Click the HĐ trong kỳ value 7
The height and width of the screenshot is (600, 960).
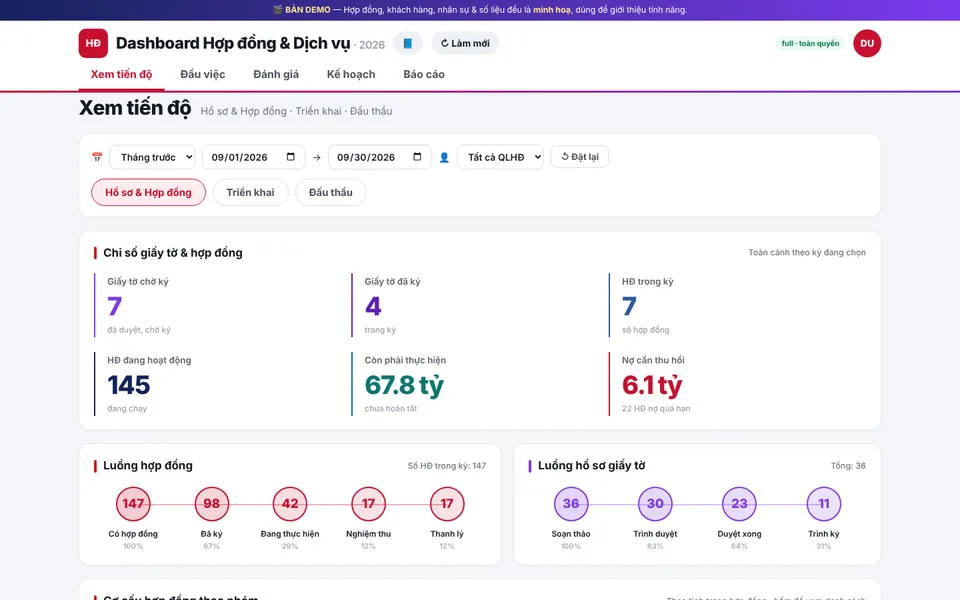coord(629,306)
